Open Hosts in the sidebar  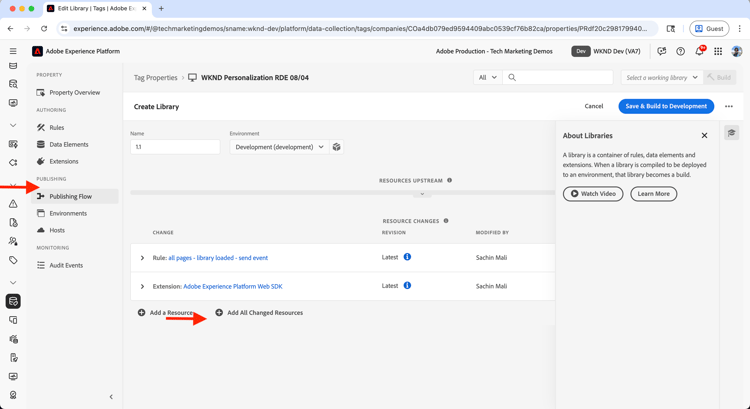pos(57,230)
